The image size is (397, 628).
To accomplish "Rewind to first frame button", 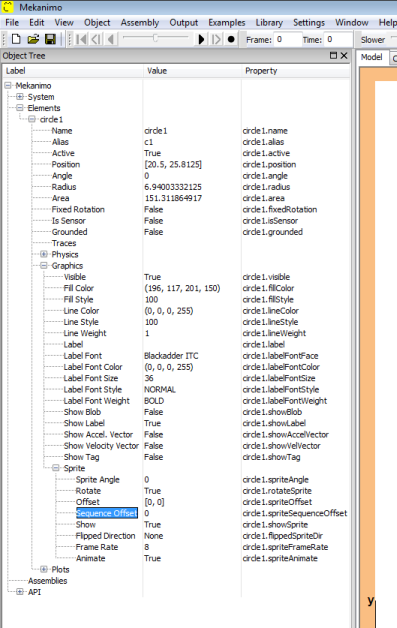I will point(81,39).
